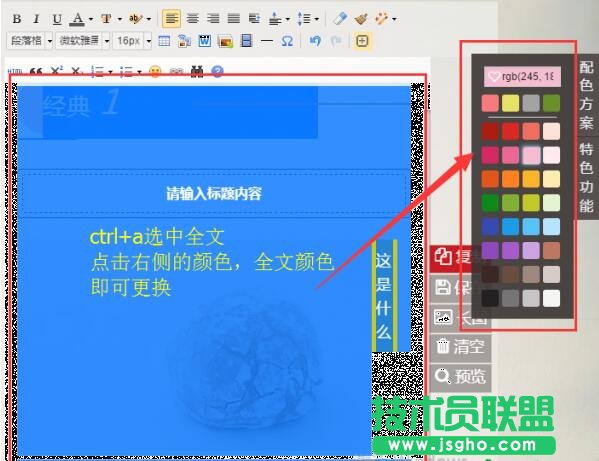The width and height of the screenshot is (599, 461).
Task: Open paragraph spacing dropdown arrow
Action: point(287,19)
